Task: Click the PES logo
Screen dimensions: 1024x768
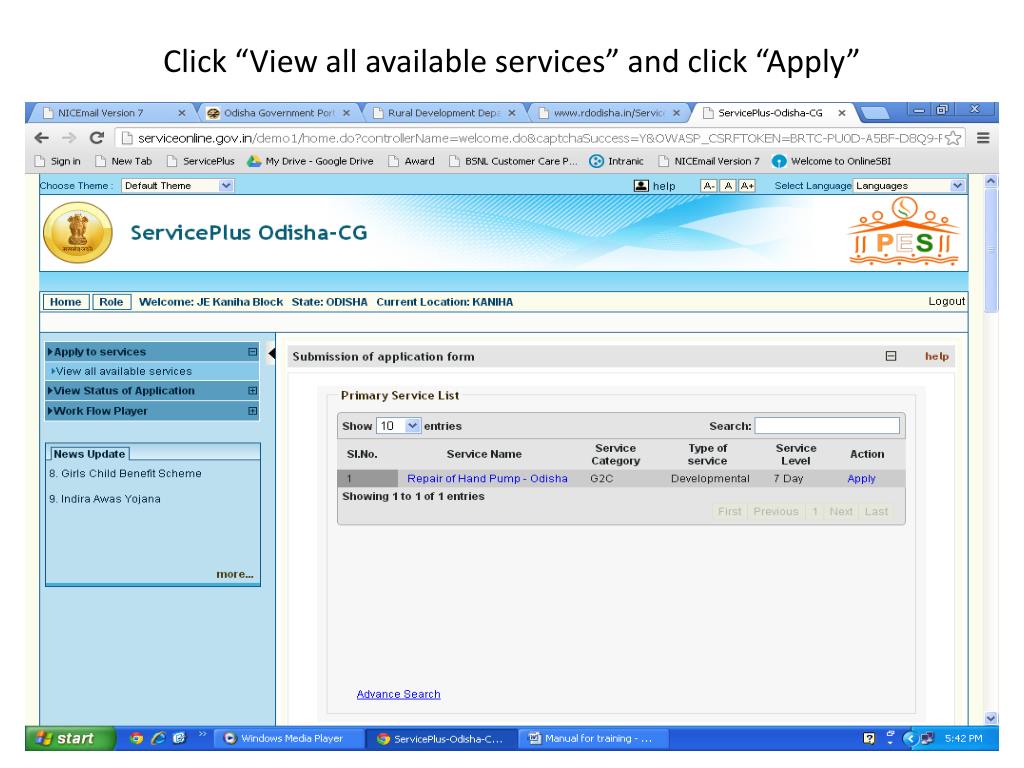Action: [904, 232]
